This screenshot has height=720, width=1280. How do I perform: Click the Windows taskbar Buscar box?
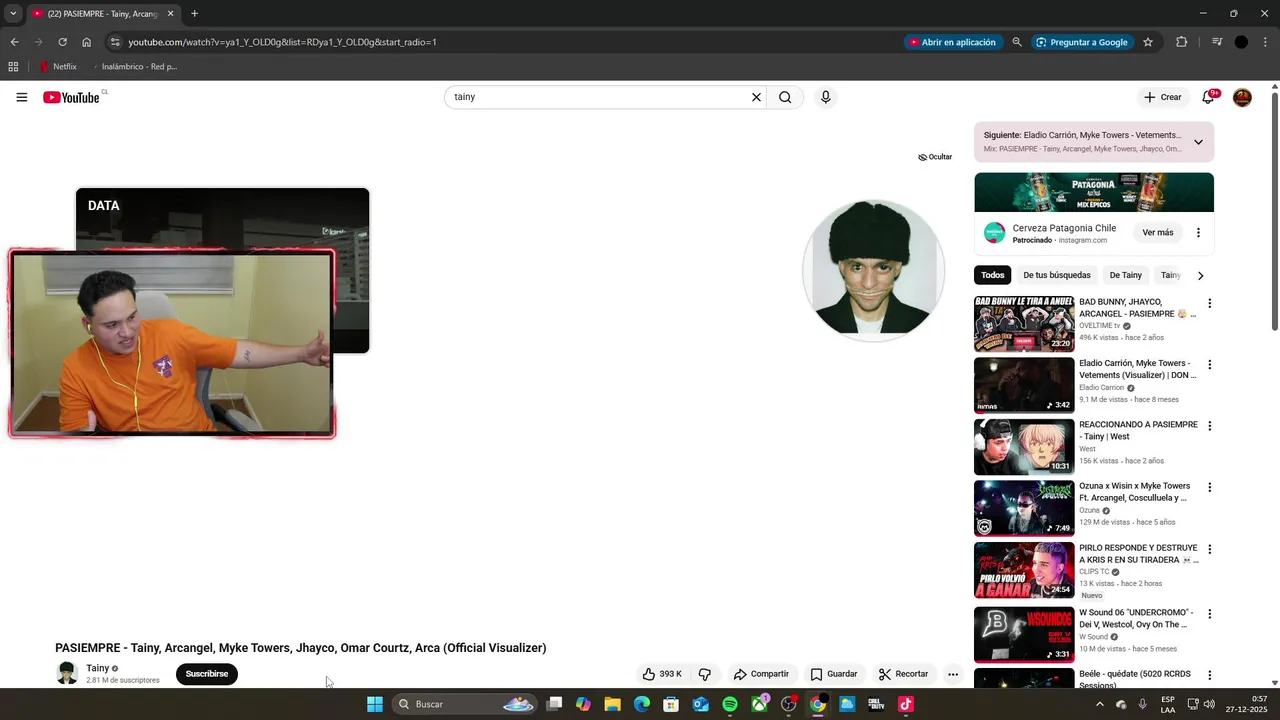click(x=466, y=704)
